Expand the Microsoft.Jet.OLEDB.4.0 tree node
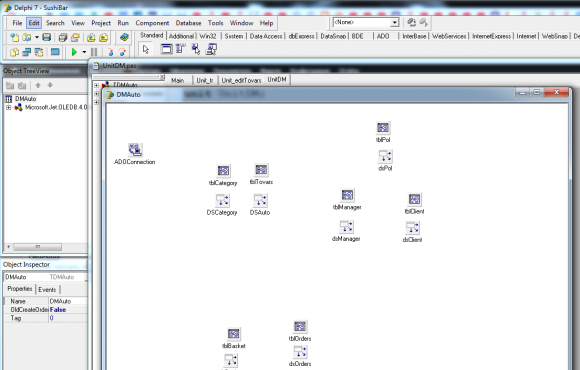The image size is (580, 370). (x=8, y=108)
